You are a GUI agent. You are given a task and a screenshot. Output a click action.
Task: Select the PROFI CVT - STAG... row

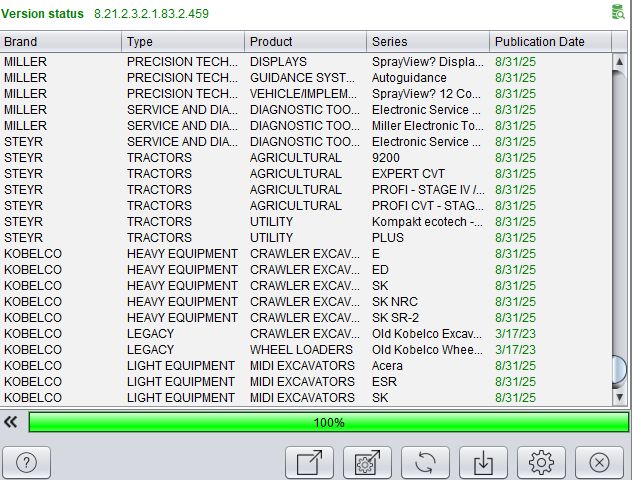(x=306, y=206)
